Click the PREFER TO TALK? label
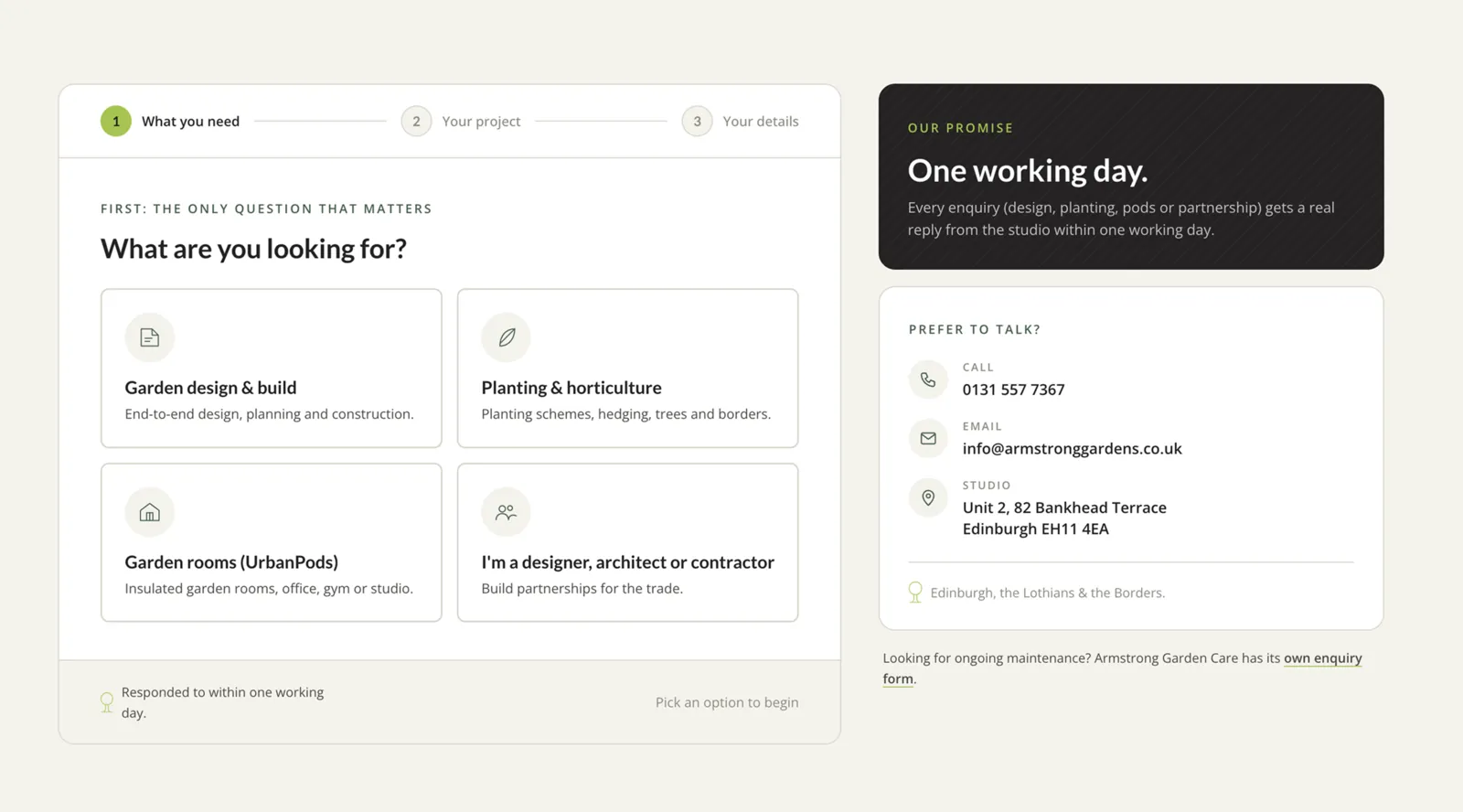This screenshot has width=1463, height=812. [974, 329]
